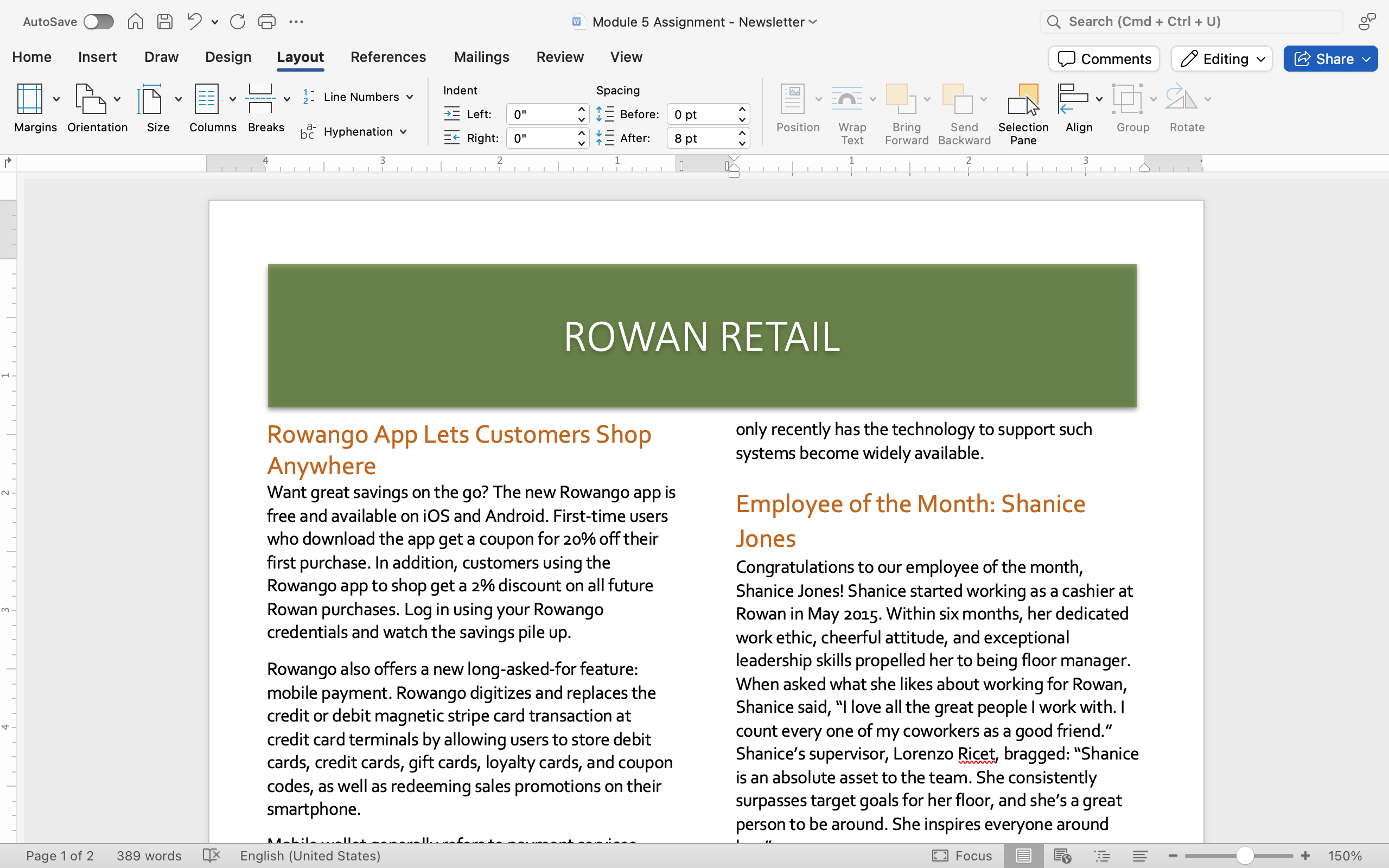Open the more commands ellipsis

296,22
